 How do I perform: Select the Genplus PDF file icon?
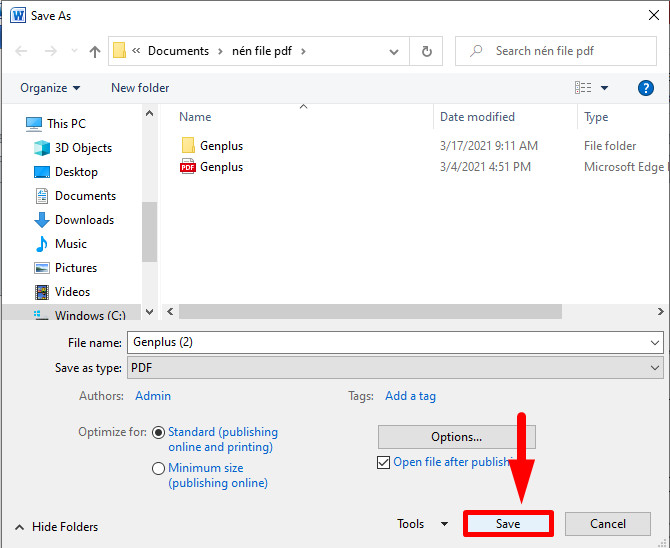[x=188, y=167]
